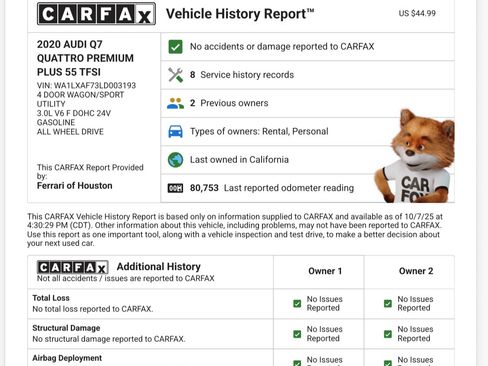Viewport: 488px width, 366px height.
Task: Click the globe last owned icon
Action: [175, 160]
